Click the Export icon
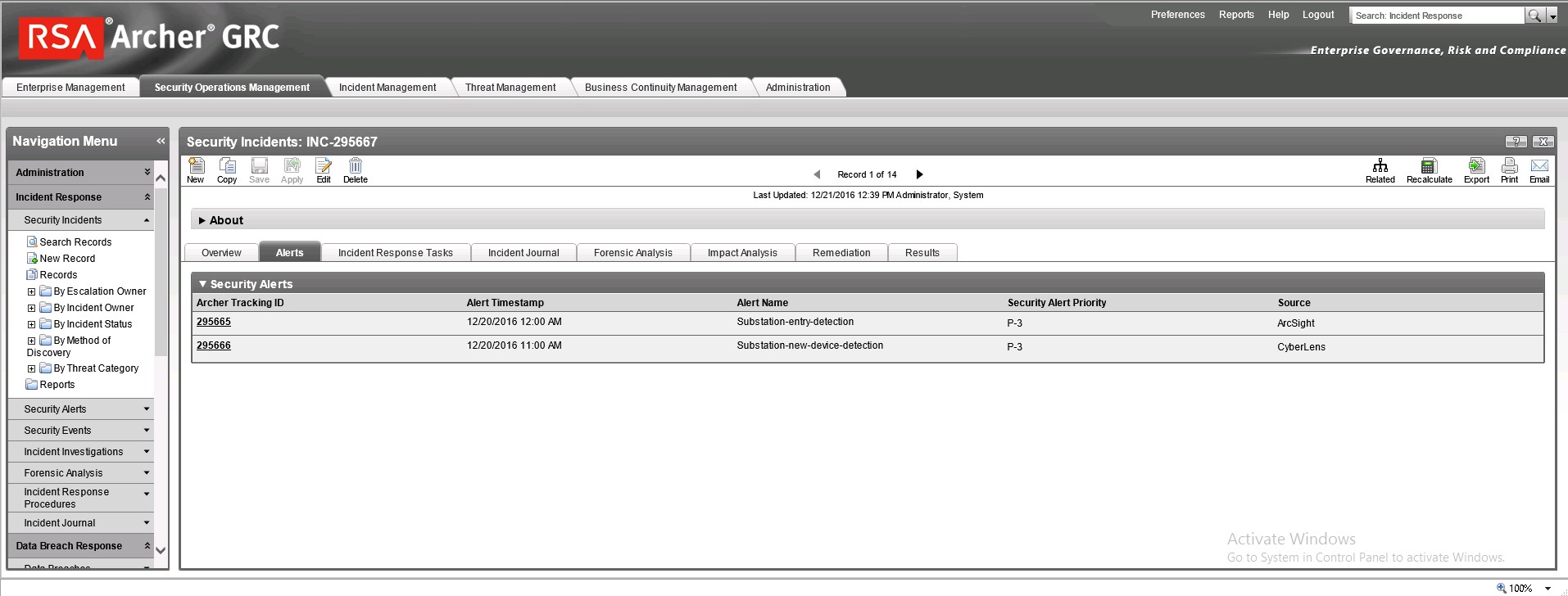 click(x=1476, y=166)
